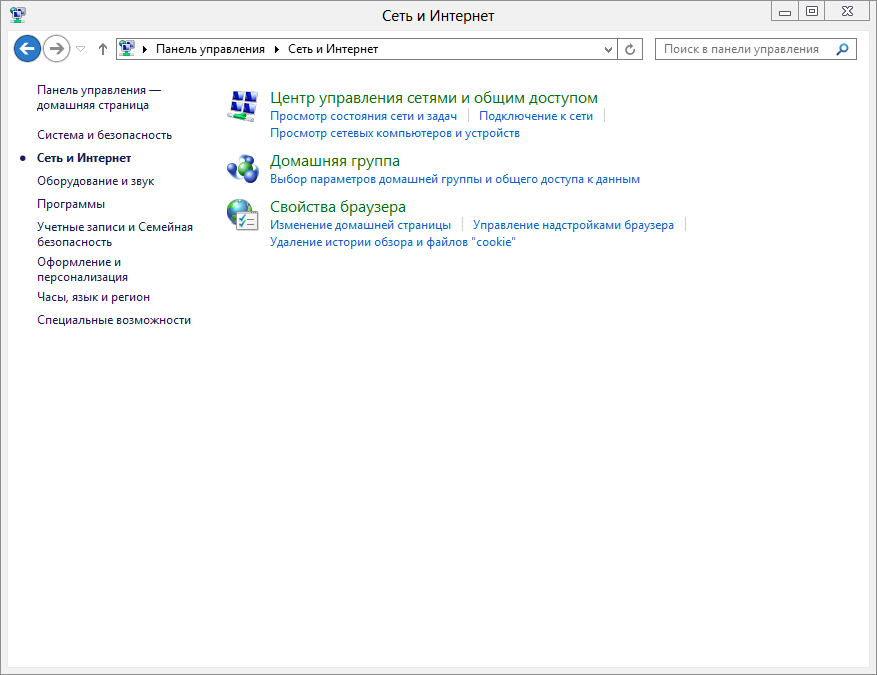
Task: Click Удаление истории обзора и файлов cookie
Action: pos(392,242)
